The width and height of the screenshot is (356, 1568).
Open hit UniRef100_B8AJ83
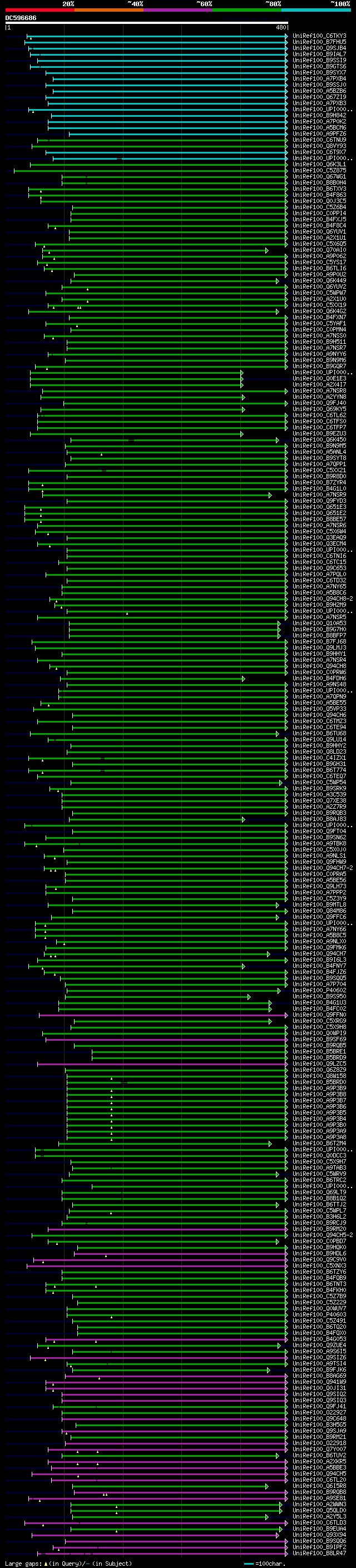tap(319, 819)
